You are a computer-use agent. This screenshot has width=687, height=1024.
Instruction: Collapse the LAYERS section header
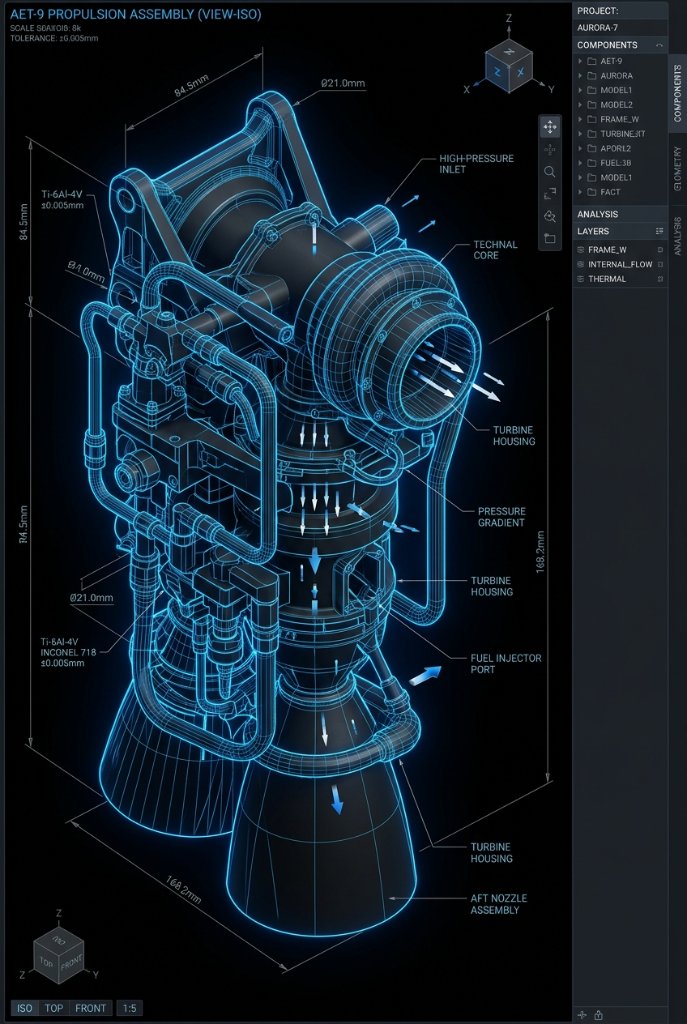pos(620,231)
